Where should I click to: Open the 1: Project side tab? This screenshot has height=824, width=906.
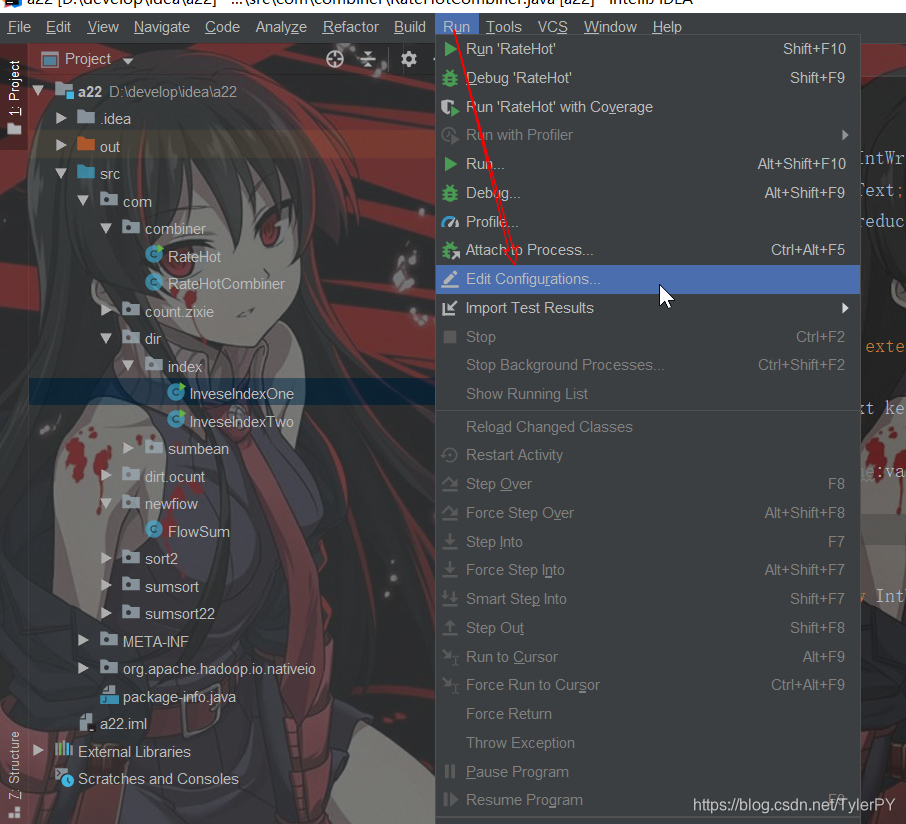[14, 98]
